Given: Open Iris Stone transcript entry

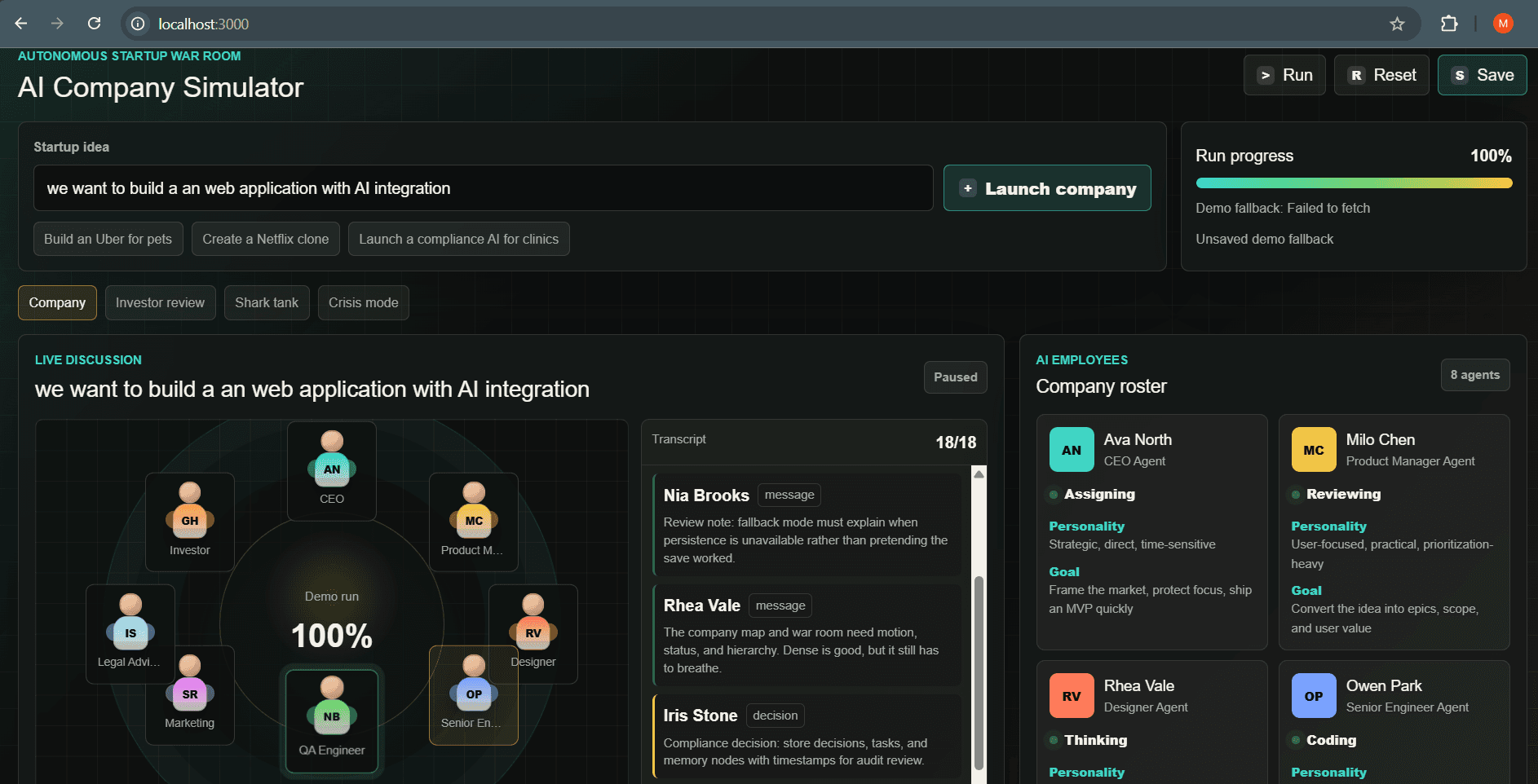Looking at the screenshot, I should (x=807, y=737).
